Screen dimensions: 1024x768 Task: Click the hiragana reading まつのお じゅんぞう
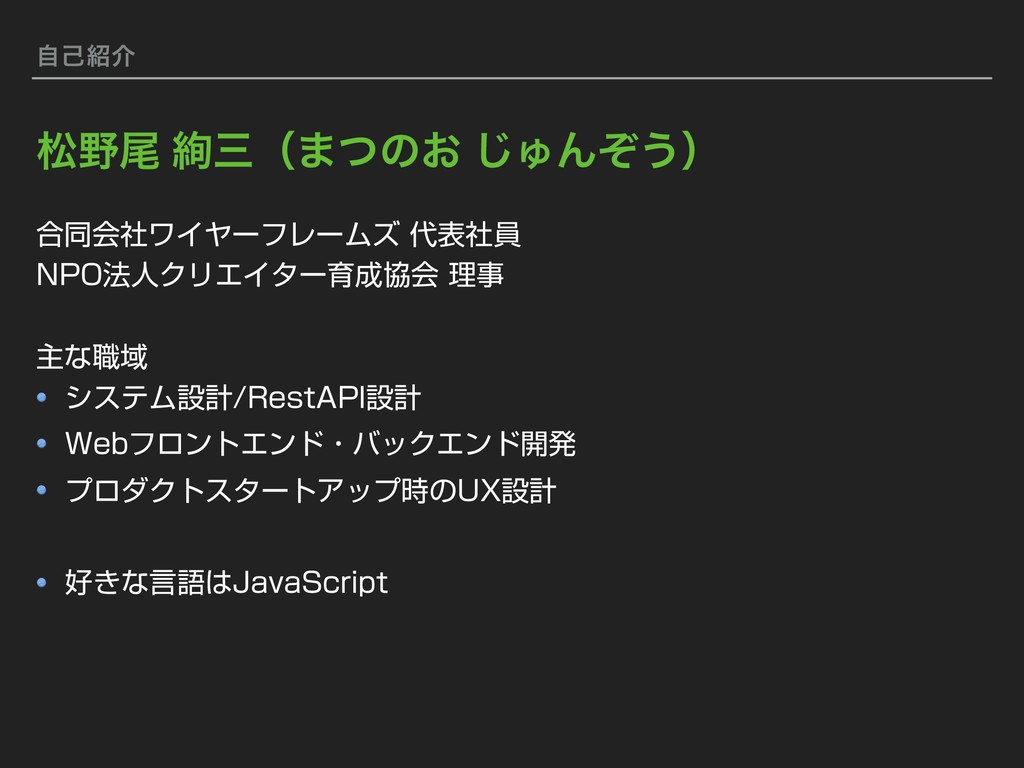pos(487,151)
